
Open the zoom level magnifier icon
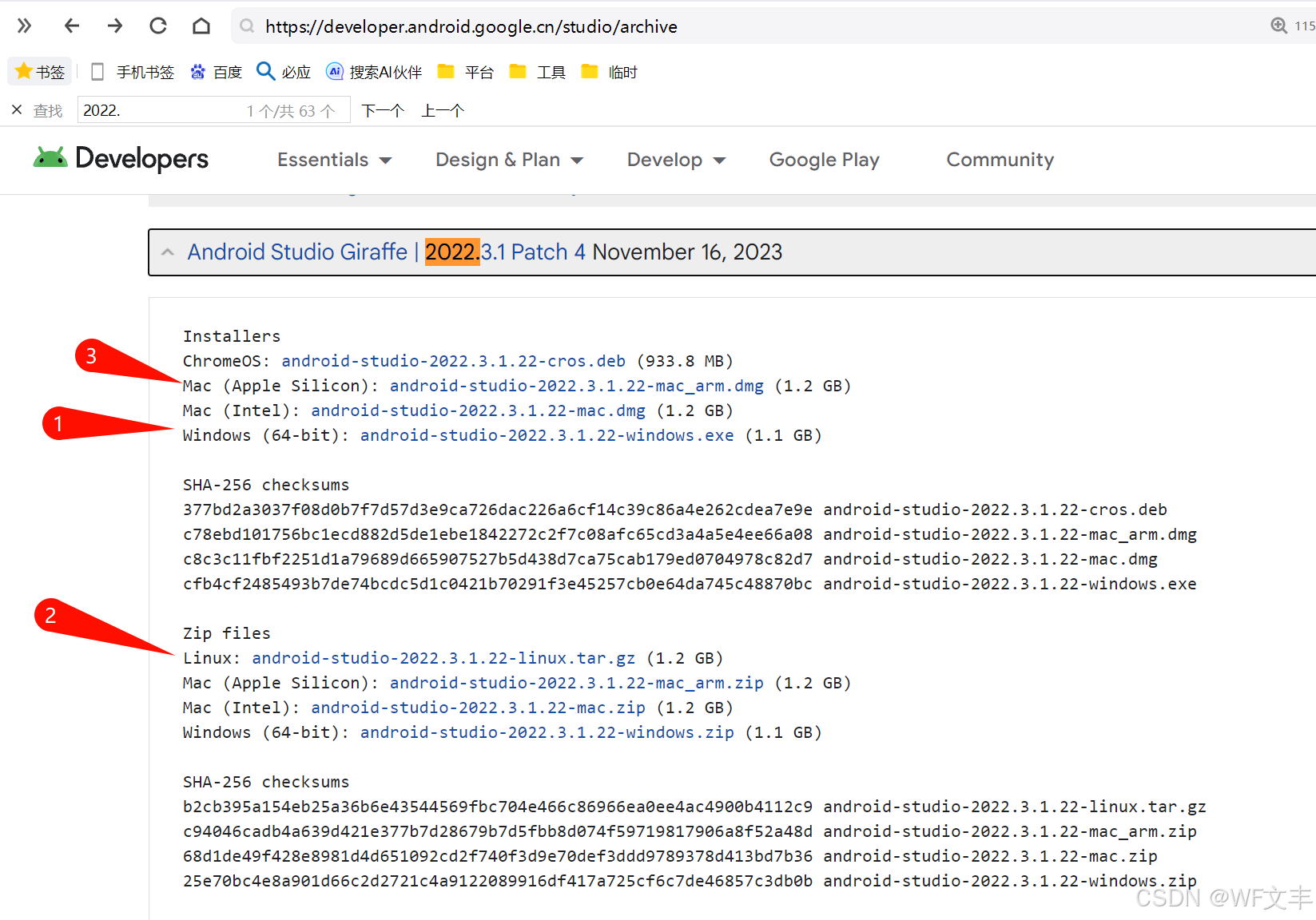click(x=1278, y=26)
